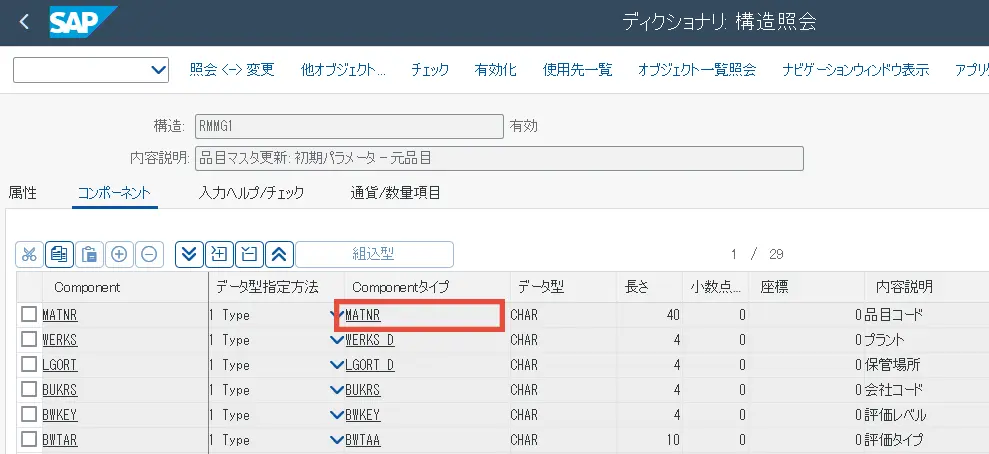The width and height of the screenshot is (989, 454).
Task: Click the paste clipboard icon
Action: tap(89, 254)
